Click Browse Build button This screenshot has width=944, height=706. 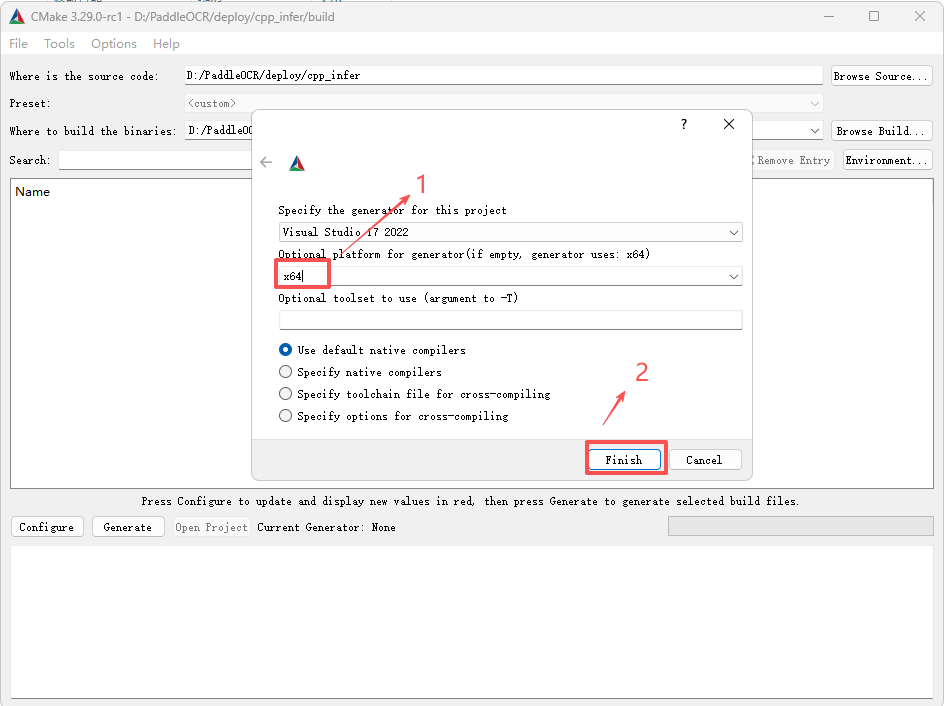881,131
